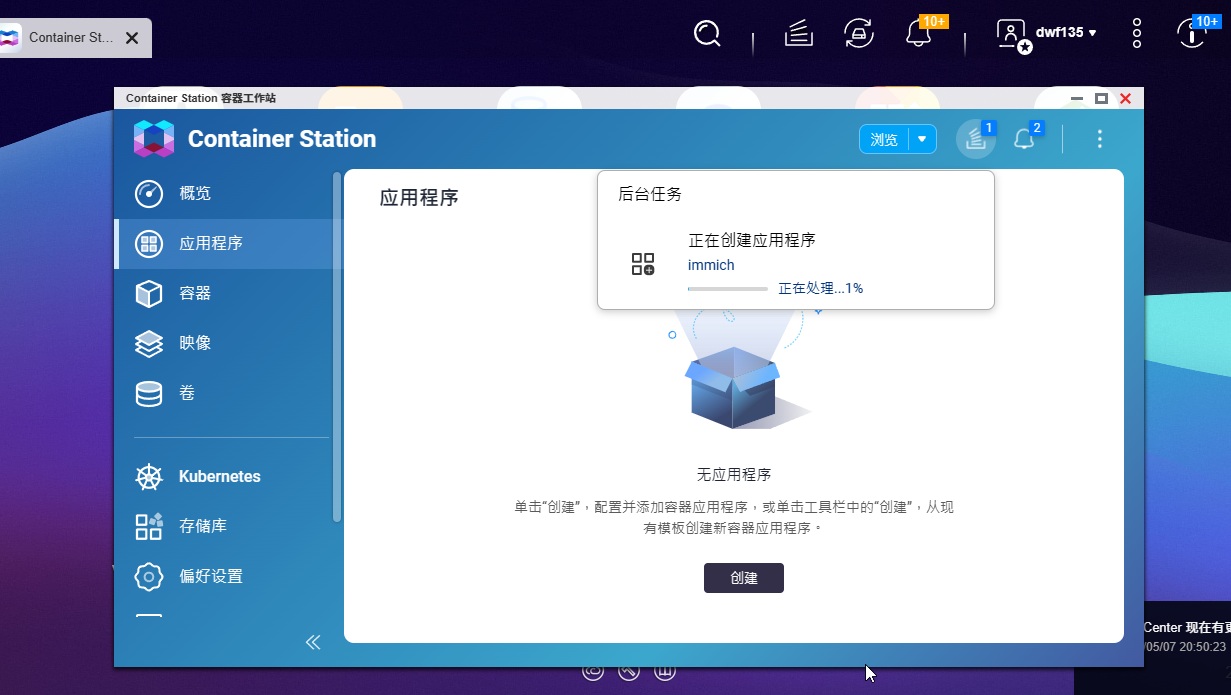Viewport: 1231px width, 695px height.
Task: Switch to the Container Station desktop tab
Action: pyautogui.click(x=70, y=37)
